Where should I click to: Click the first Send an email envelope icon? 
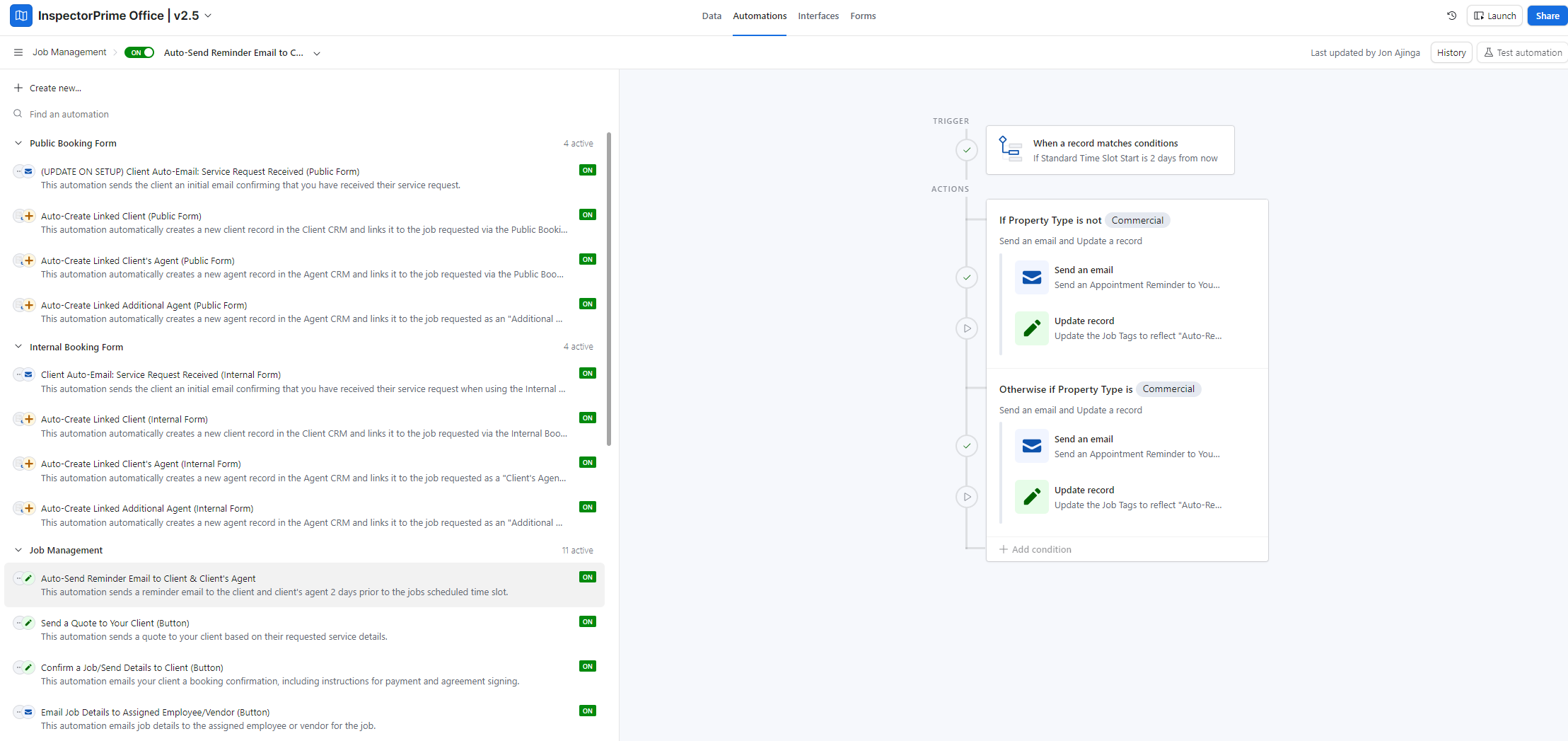(x=1031, y=277)
